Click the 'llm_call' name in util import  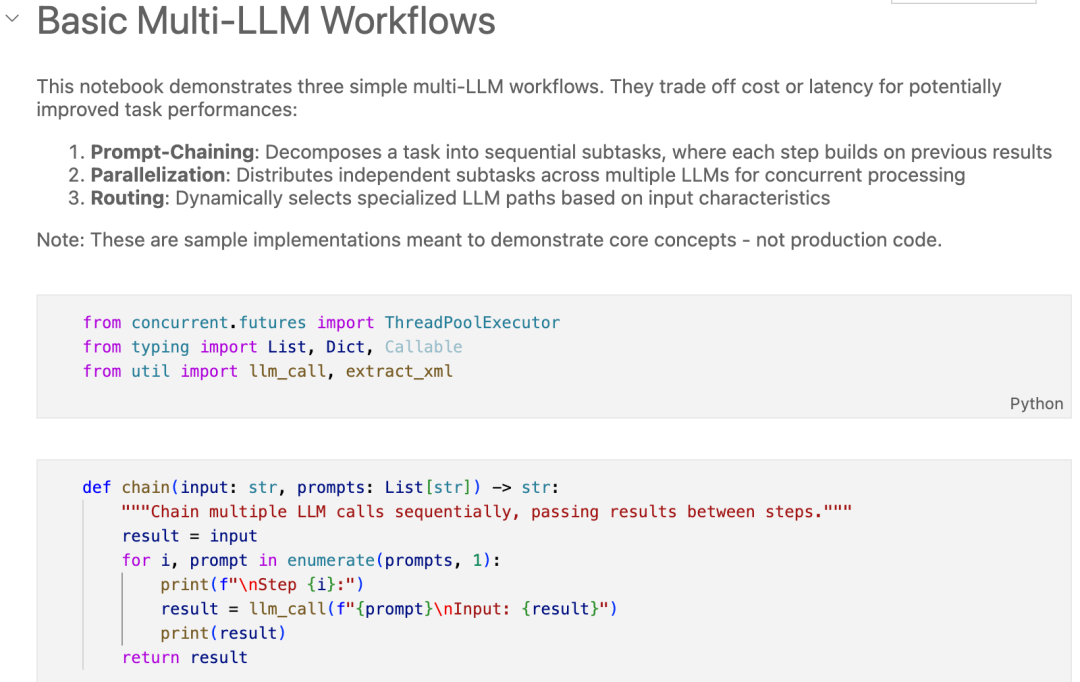tap(287, 371)
